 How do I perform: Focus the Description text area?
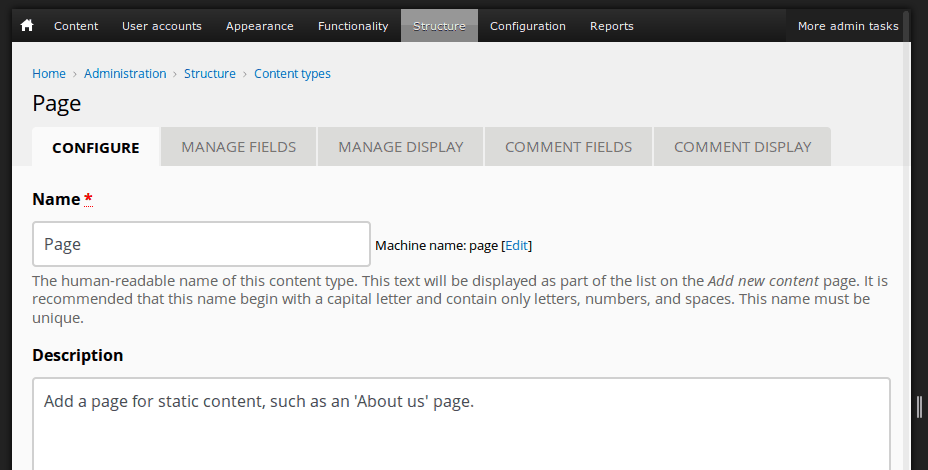(x=461, y=424)
